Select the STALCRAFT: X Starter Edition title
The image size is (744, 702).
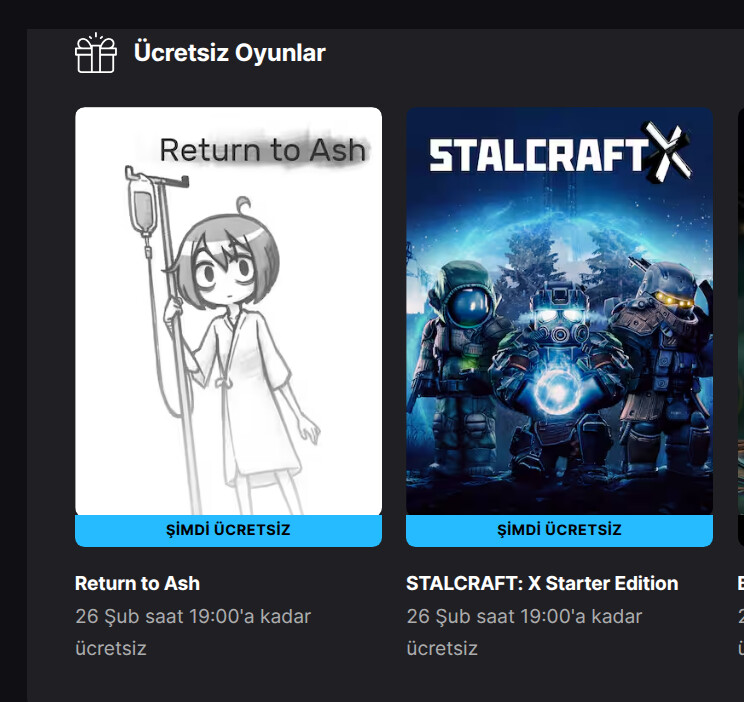click(542, 583)
